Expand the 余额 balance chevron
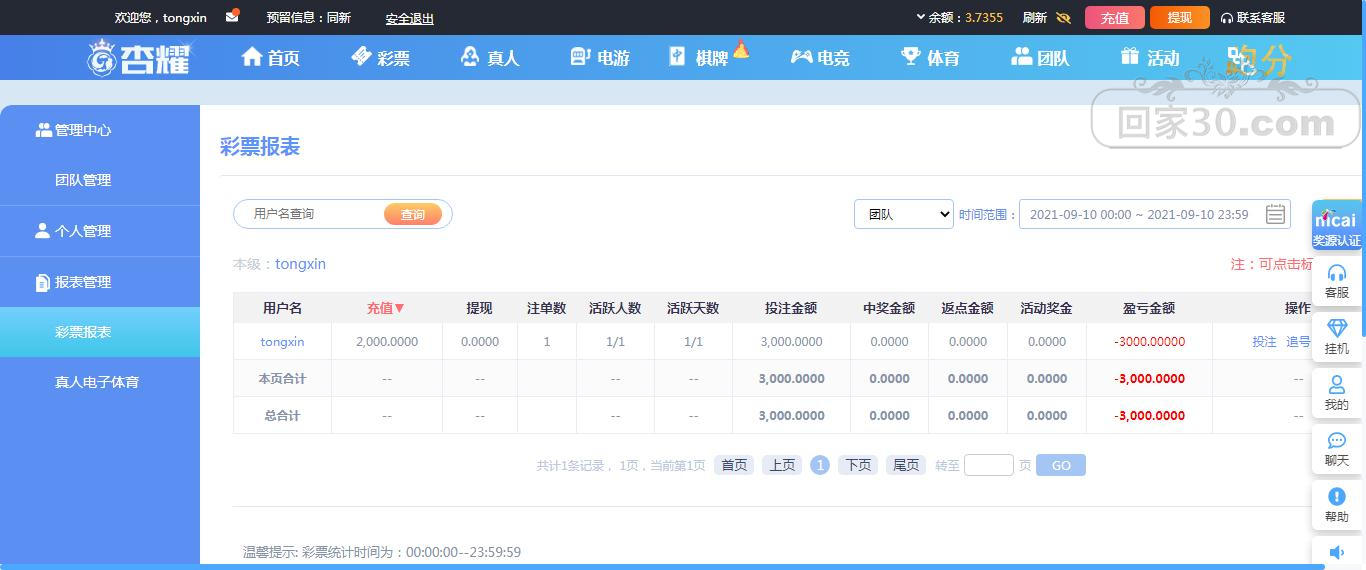Viewport: 1366px width, 570px height. [921, 17]
